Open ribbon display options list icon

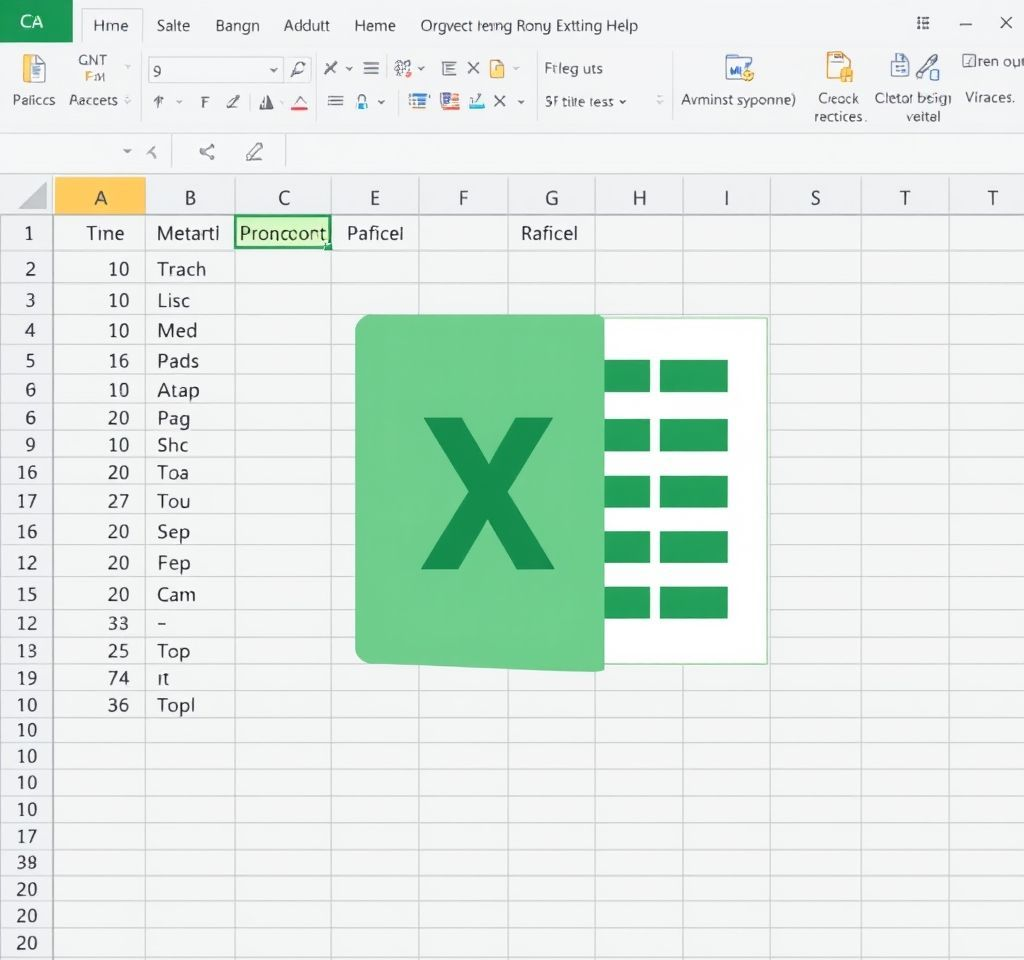point(923,24)
